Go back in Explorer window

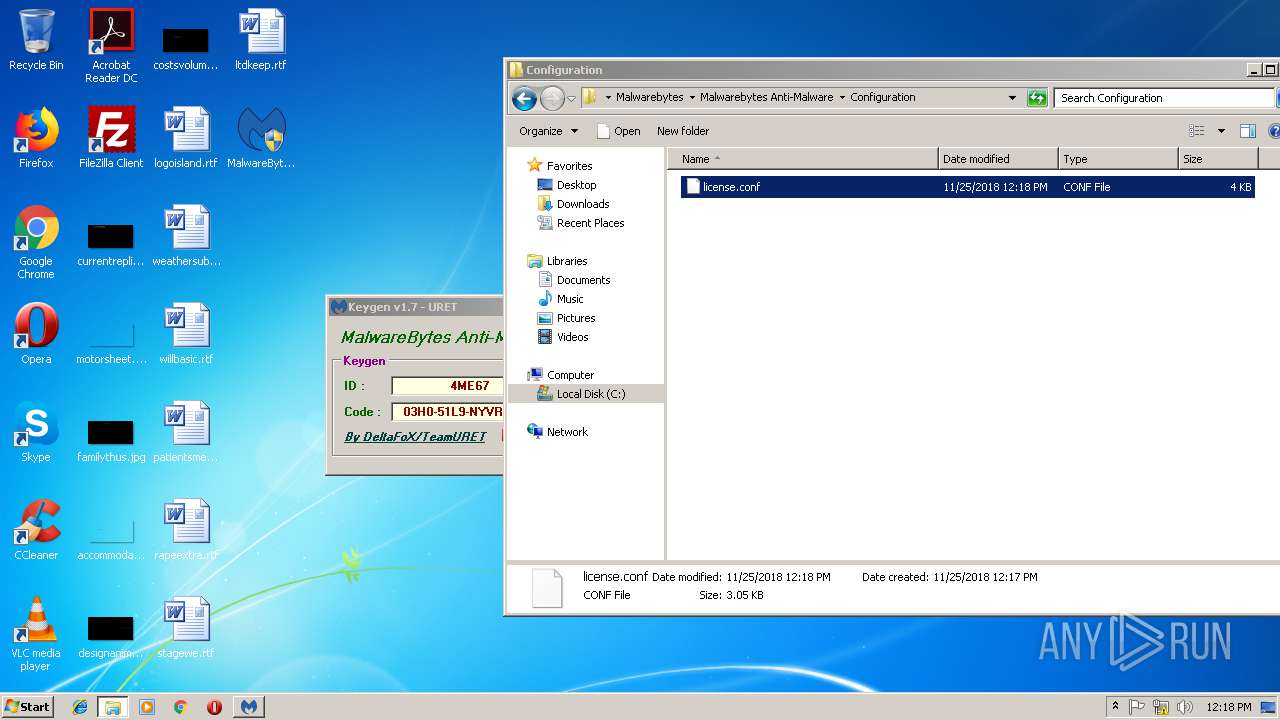(x=524, y=98)
